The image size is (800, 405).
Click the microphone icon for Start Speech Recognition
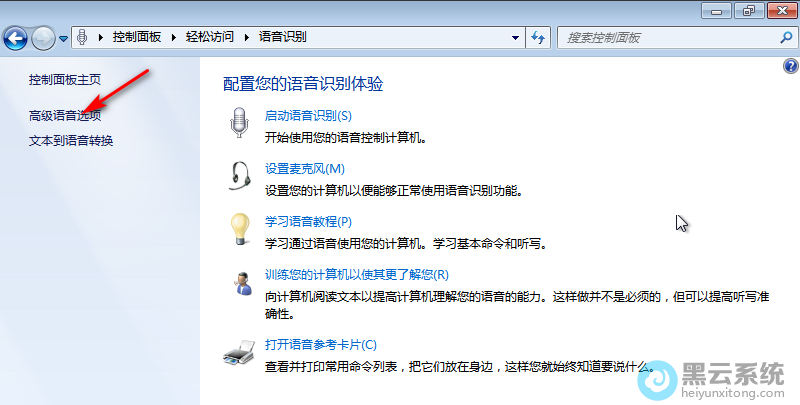239,123
